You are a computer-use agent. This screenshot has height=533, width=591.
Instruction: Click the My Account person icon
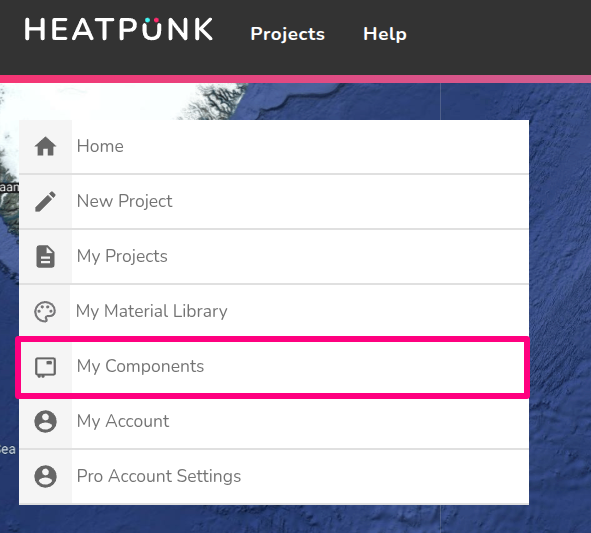click(46, 421)
